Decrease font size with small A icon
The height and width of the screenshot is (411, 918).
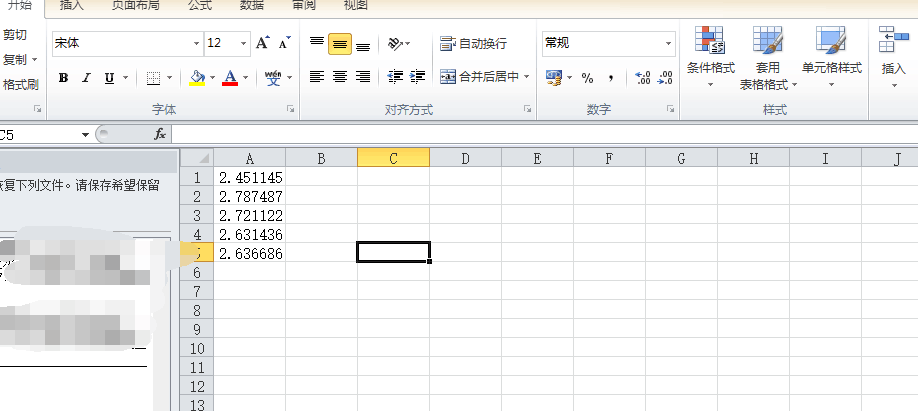285,43
